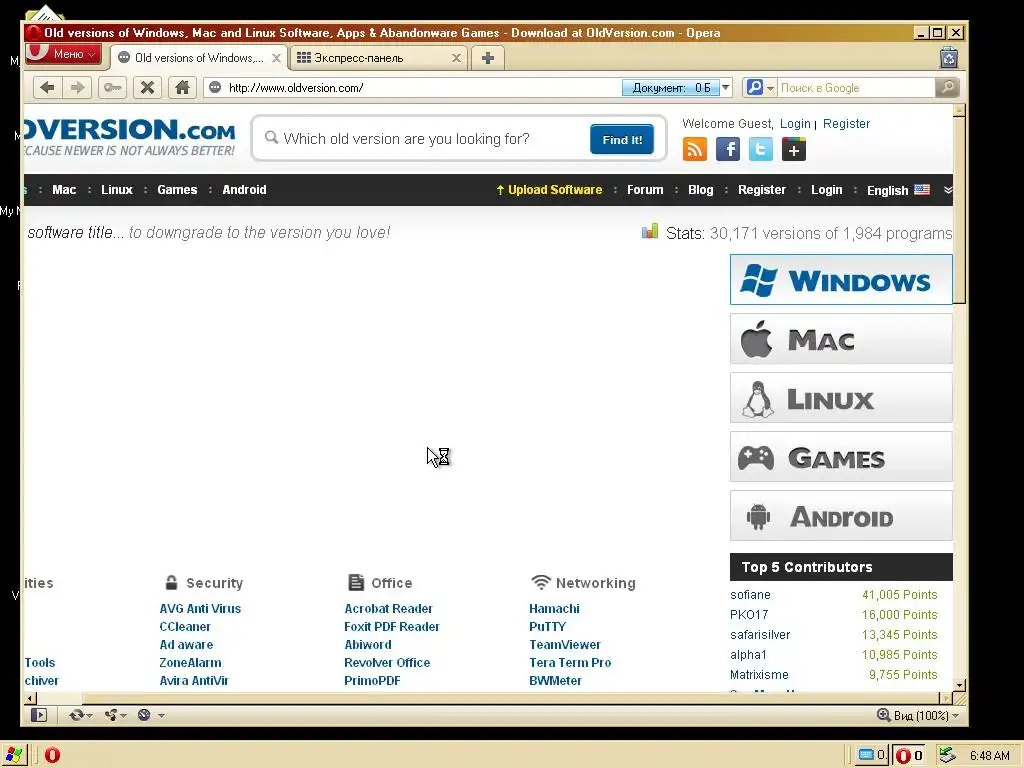Select the Android platform button
The image size is (1024, 768).
(841, 516)
